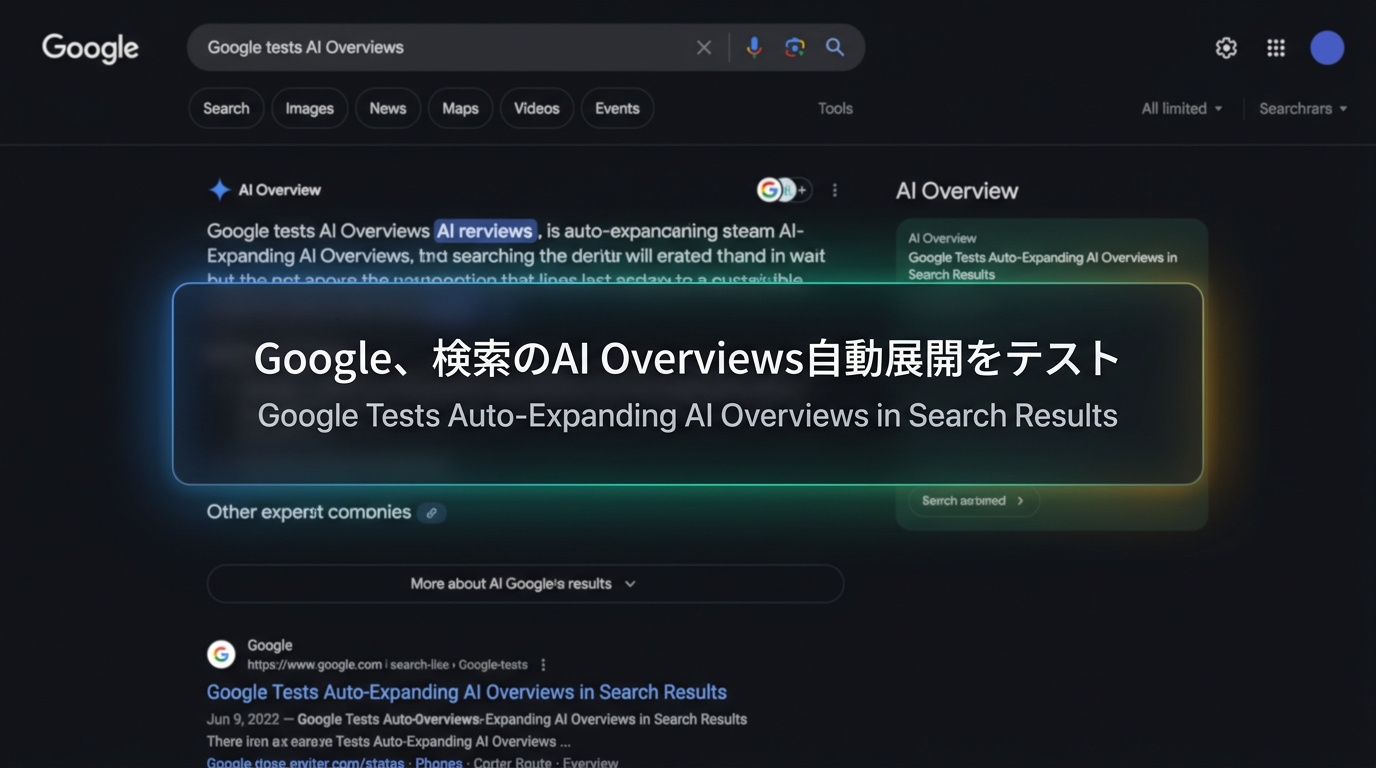1376x768 pixels.
Task: Select the Search tab
Action: tap(226, 108)
